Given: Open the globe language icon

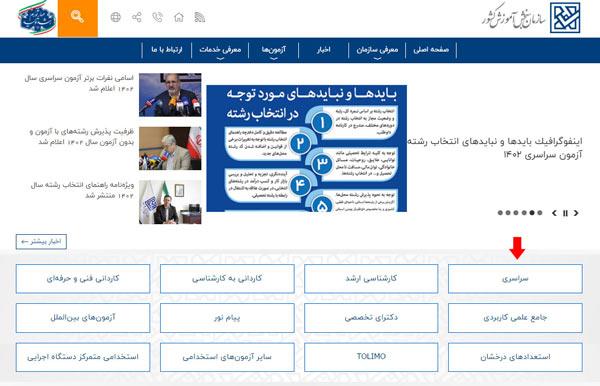Looking at the screenshot, I should pyautogui.click(x=116, y=17).
